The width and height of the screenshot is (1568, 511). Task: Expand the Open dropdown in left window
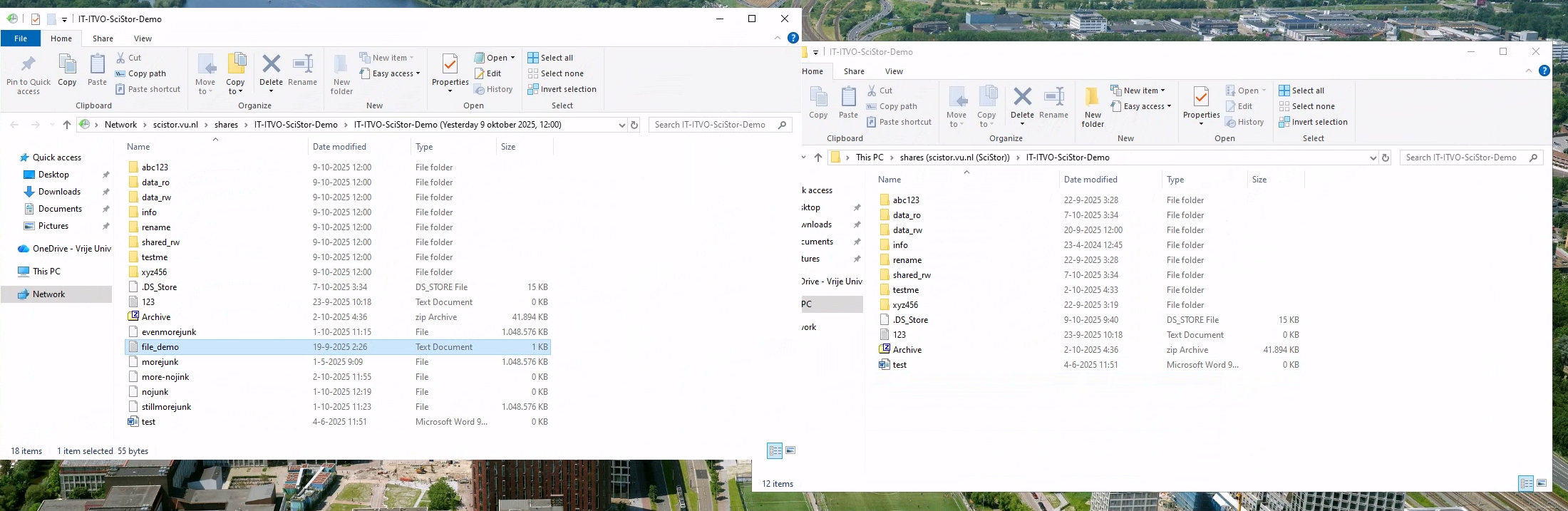(512, 58)
